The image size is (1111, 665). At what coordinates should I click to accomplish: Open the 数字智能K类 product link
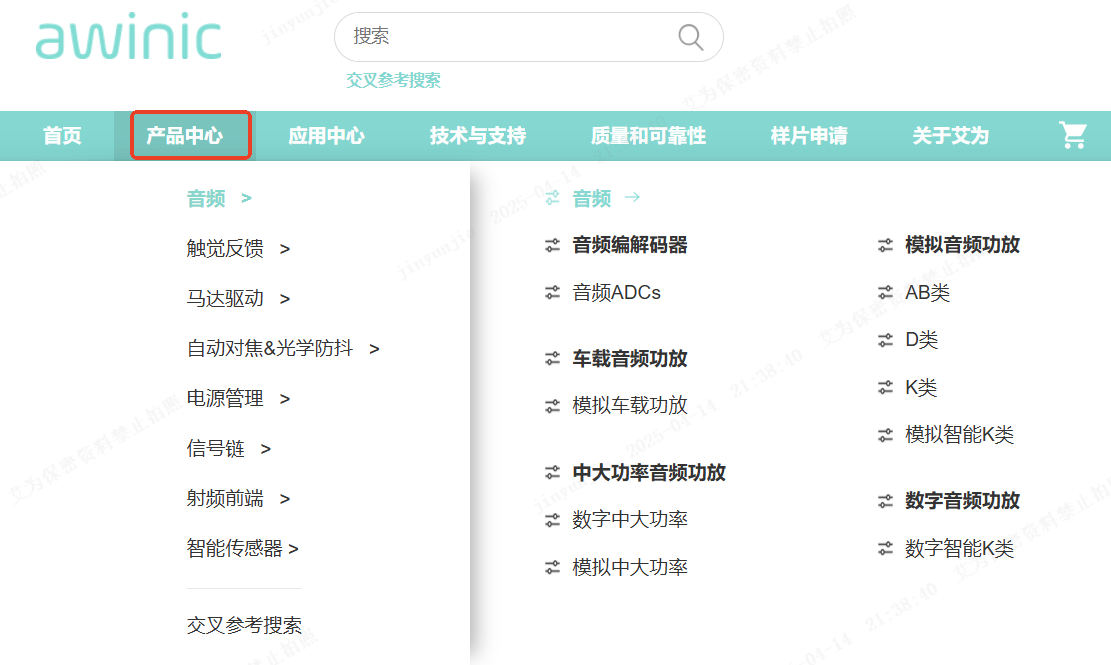coord(959,549)
